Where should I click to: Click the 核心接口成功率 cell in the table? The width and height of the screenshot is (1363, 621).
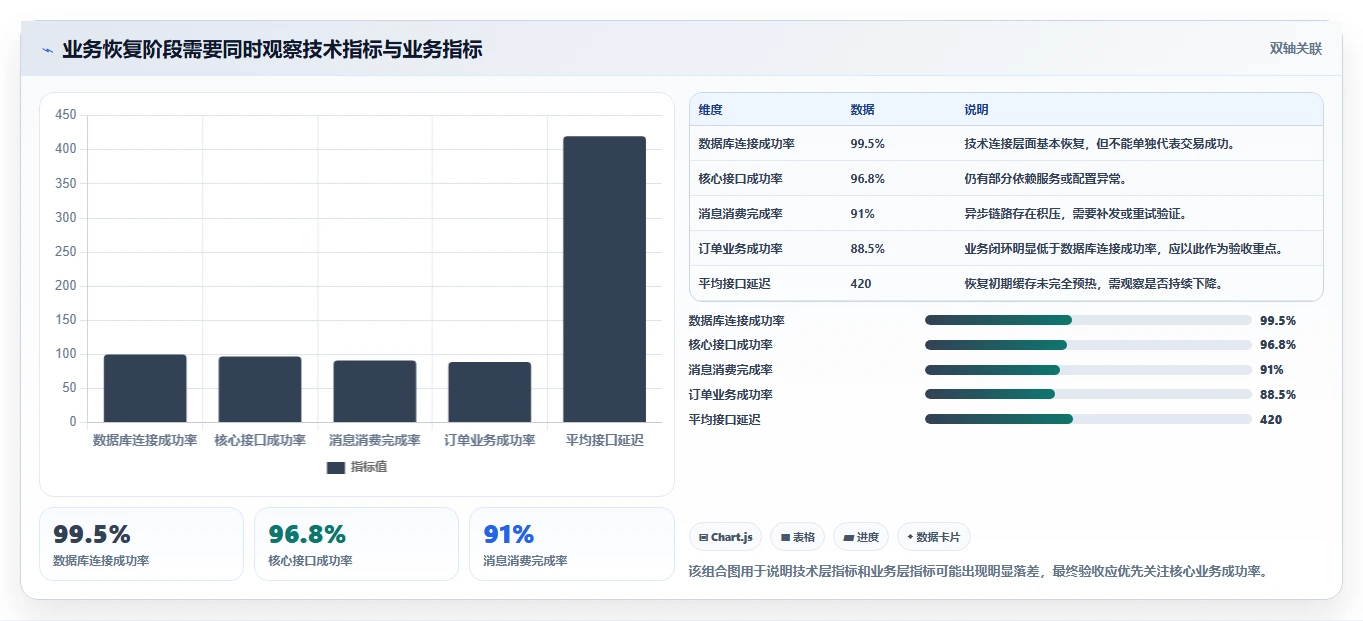pos(740,179)
